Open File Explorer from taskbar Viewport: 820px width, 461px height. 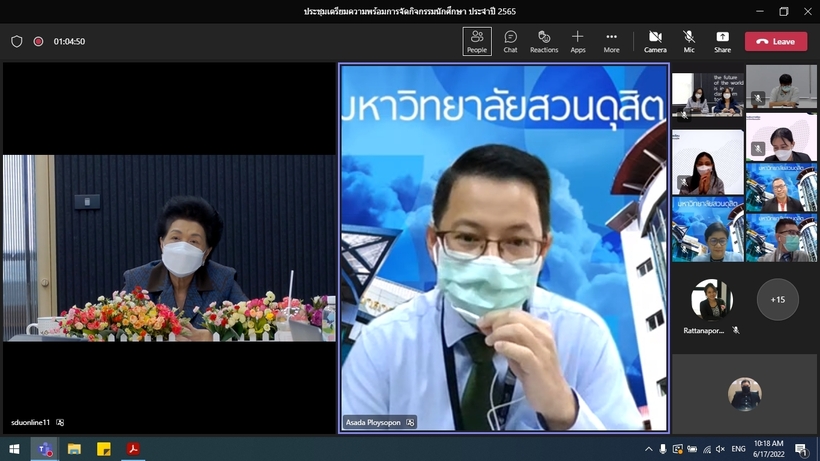pos(74,448)
